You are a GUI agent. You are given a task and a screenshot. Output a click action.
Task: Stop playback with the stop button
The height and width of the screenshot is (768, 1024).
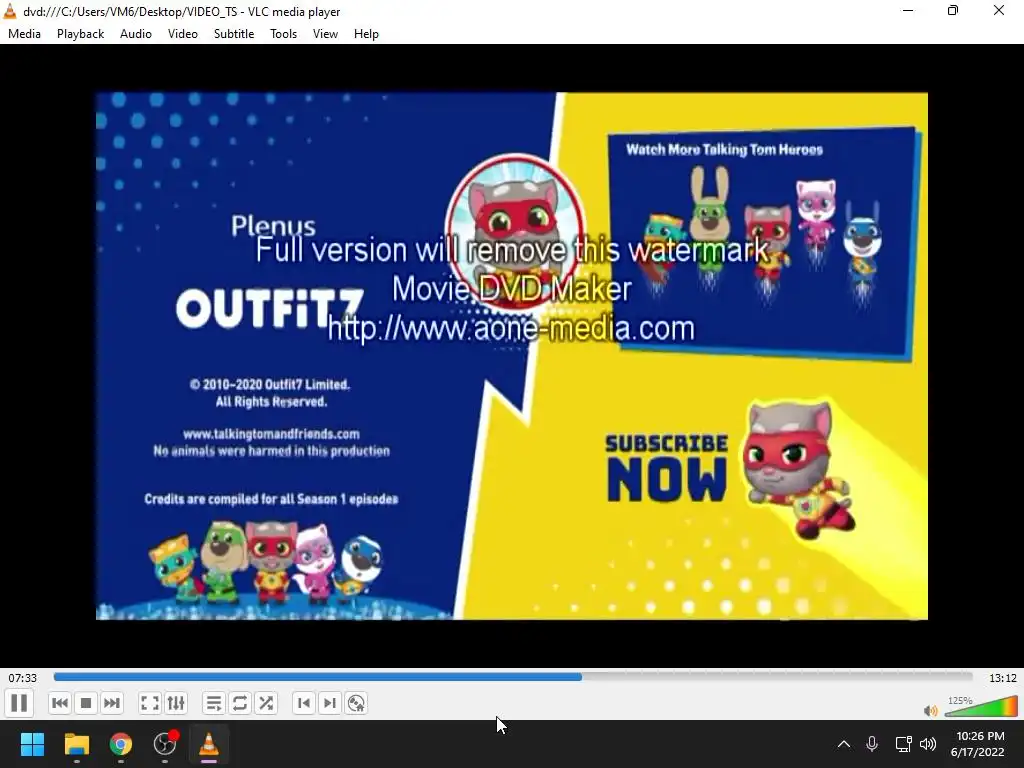(86, 703)
